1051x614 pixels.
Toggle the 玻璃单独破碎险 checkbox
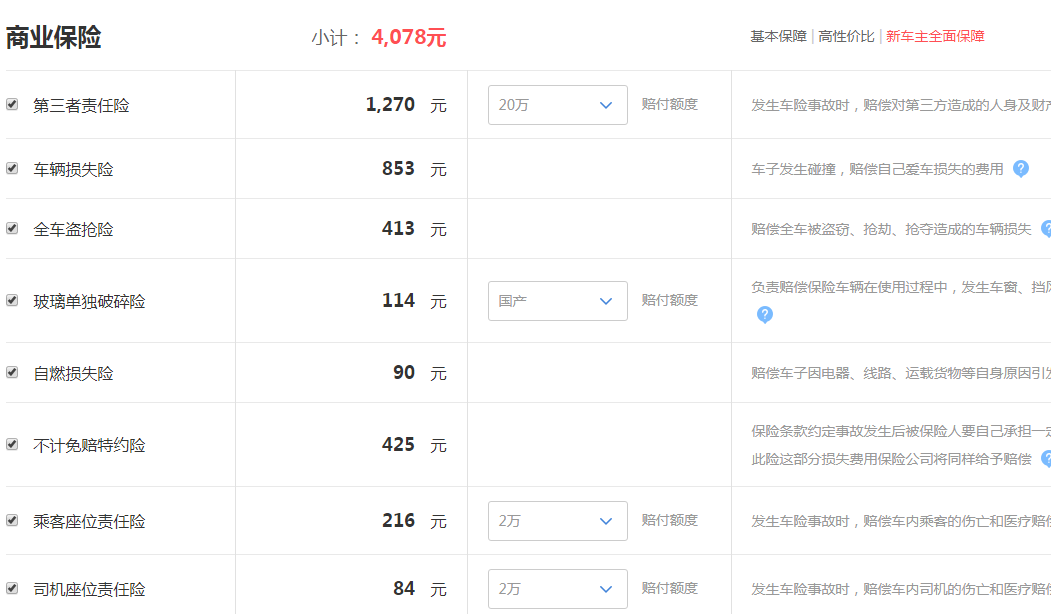pos(12,300)
